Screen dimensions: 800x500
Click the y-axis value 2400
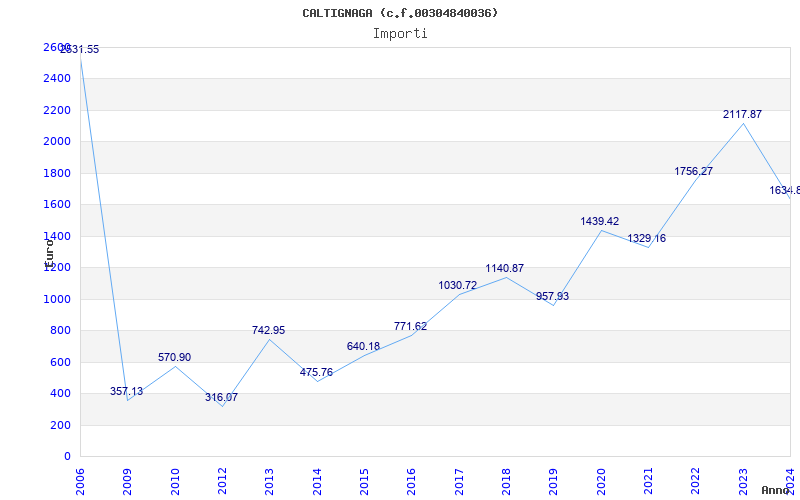pyautogui.click(x=57, y=79)
